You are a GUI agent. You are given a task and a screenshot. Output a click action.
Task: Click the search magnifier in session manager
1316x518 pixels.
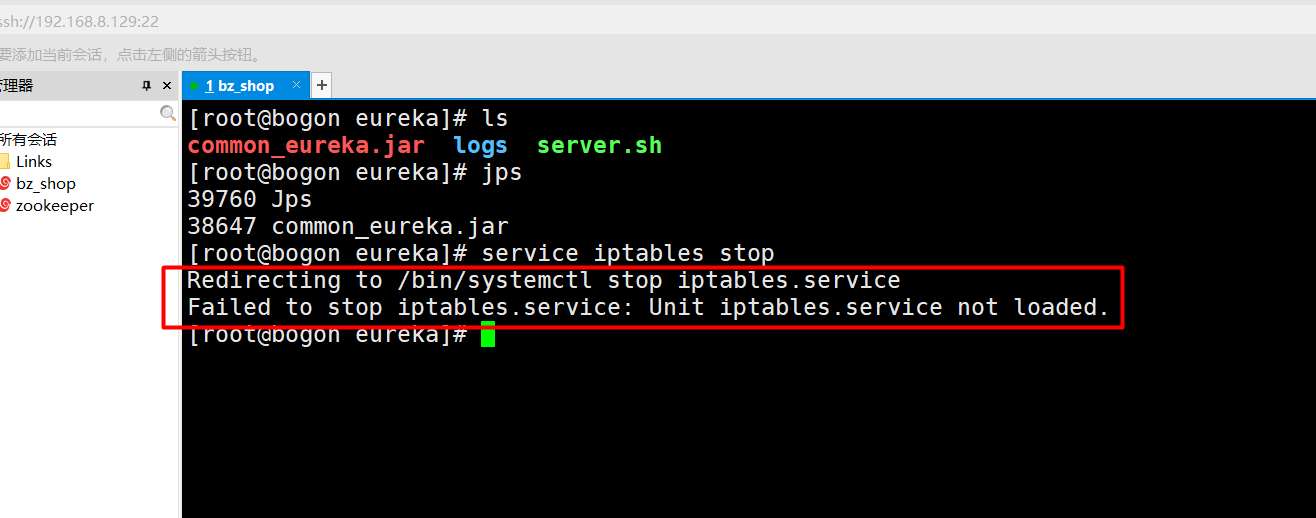(x=168, y=114)
